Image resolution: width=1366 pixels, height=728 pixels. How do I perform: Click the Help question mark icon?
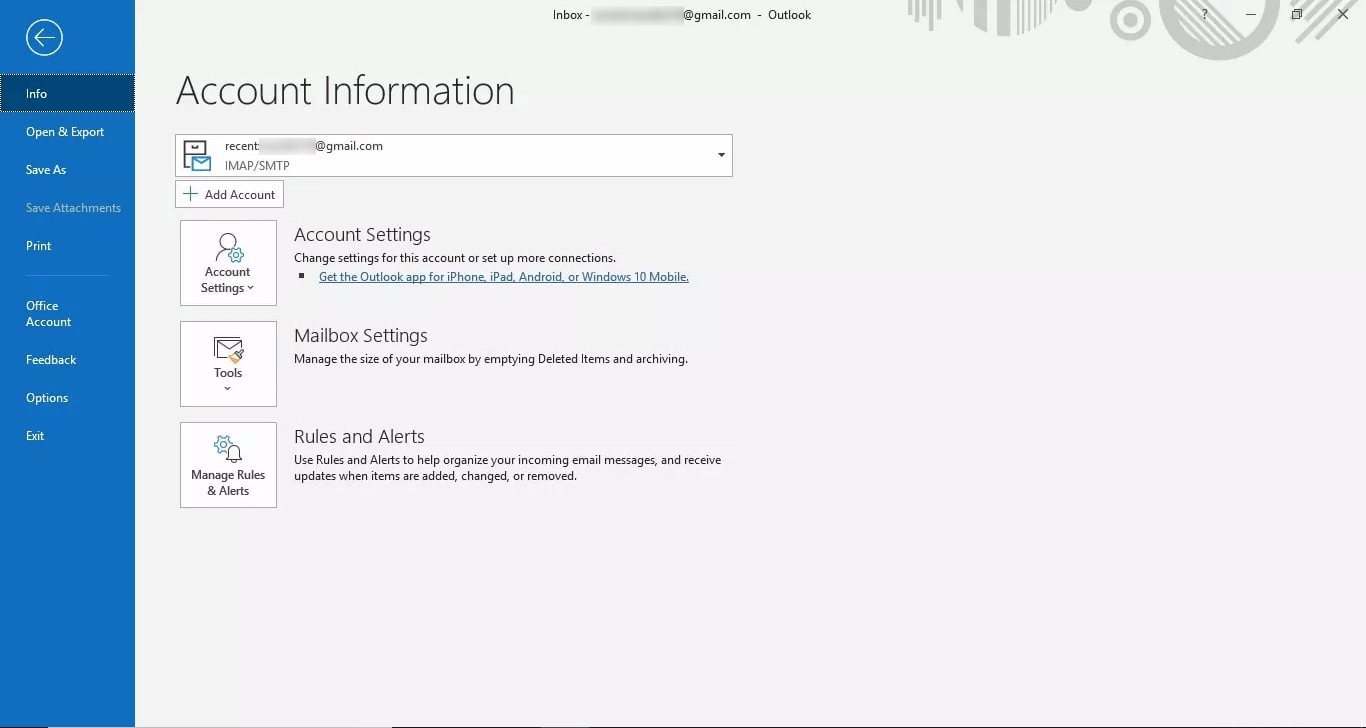point(1205,15)
